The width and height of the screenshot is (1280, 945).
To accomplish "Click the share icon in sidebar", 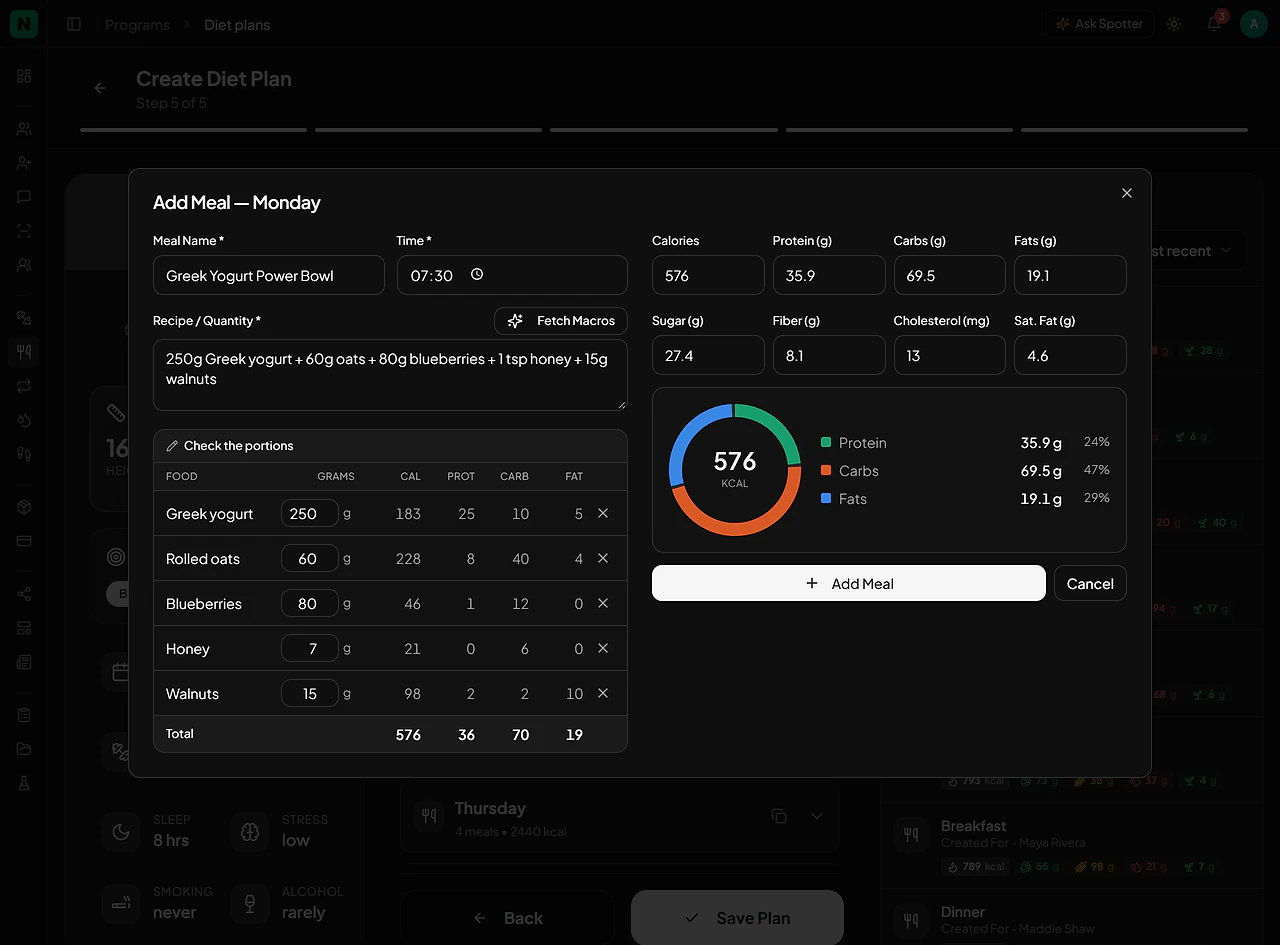I will click(24, 594).
